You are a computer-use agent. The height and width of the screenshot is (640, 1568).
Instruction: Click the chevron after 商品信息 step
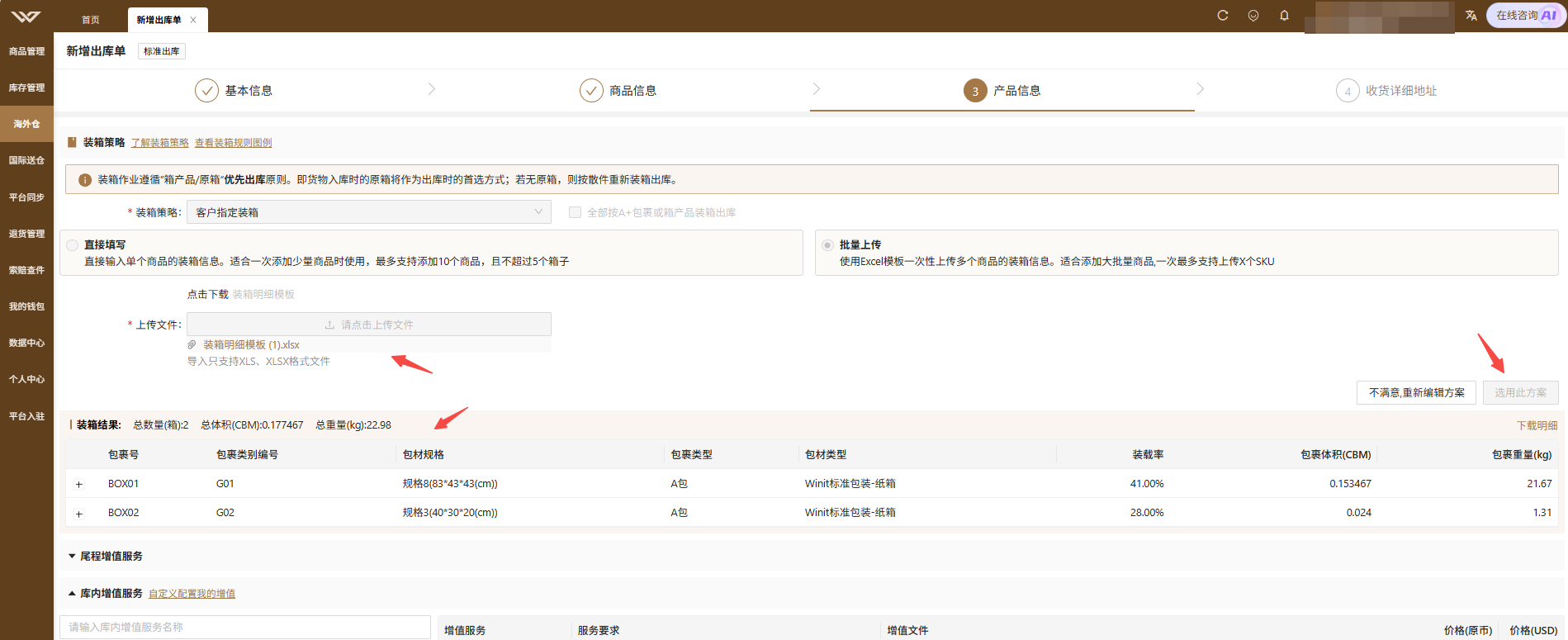point(816,89)
